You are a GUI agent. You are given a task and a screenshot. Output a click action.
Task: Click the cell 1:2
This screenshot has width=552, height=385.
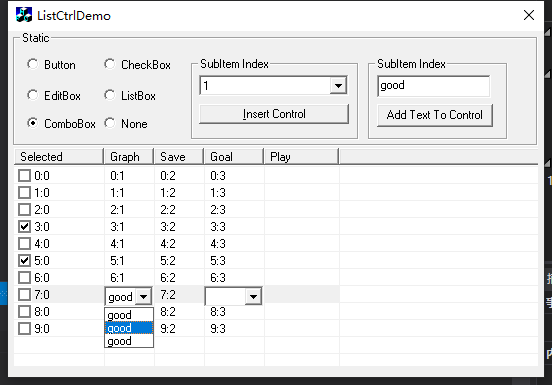point(168,192)
